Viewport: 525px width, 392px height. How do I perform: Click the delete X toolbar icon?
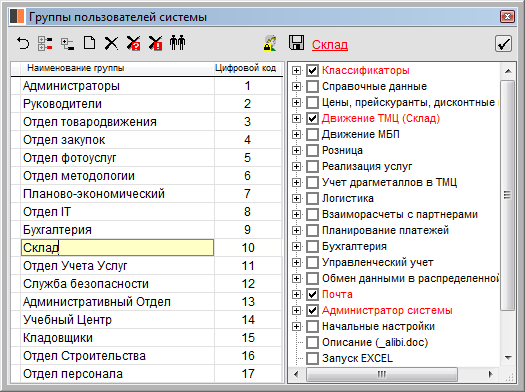pos(111,44)
